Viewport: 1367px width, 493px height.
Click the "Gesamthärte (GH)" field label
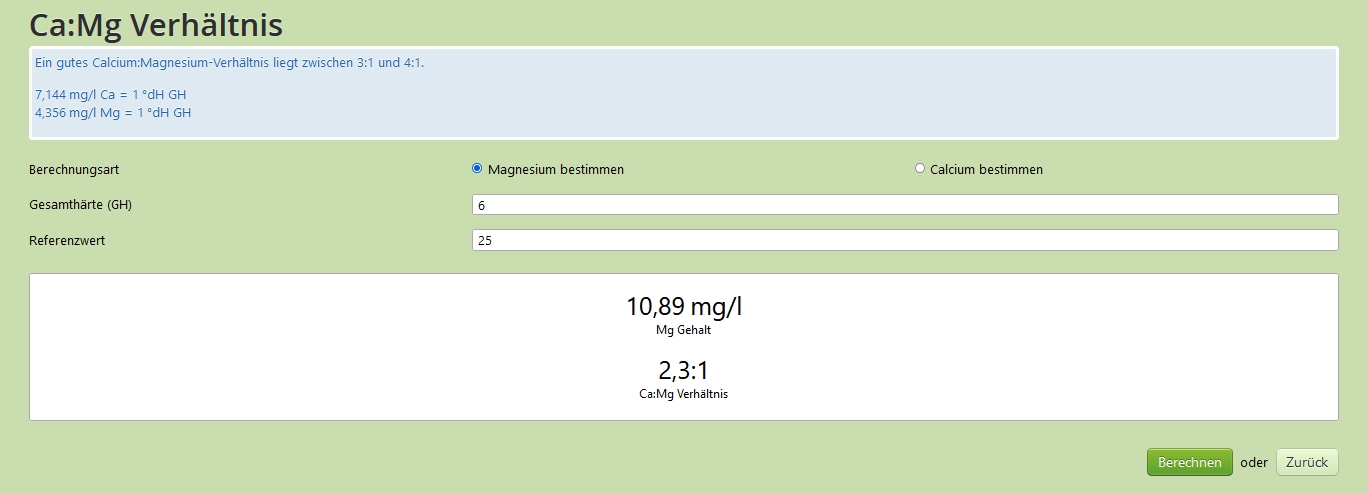[81, 205]
